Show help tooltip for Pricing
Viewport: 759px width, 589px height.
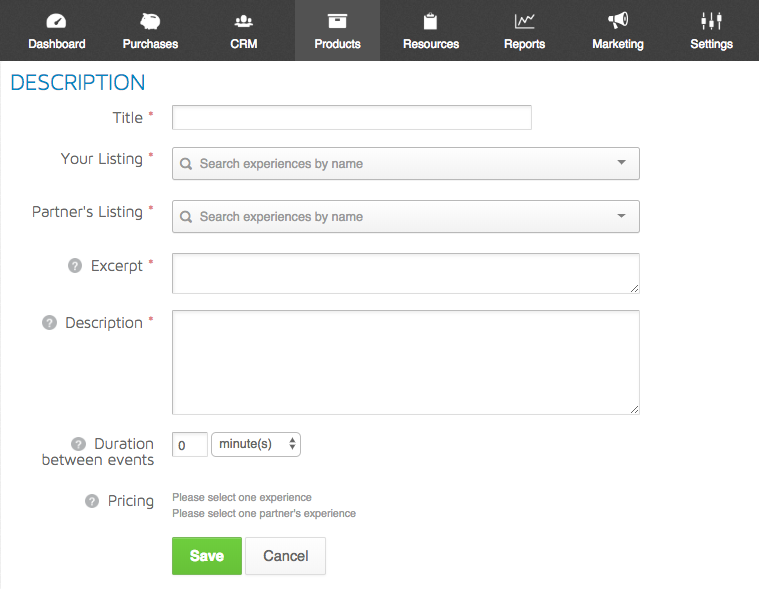92,501
